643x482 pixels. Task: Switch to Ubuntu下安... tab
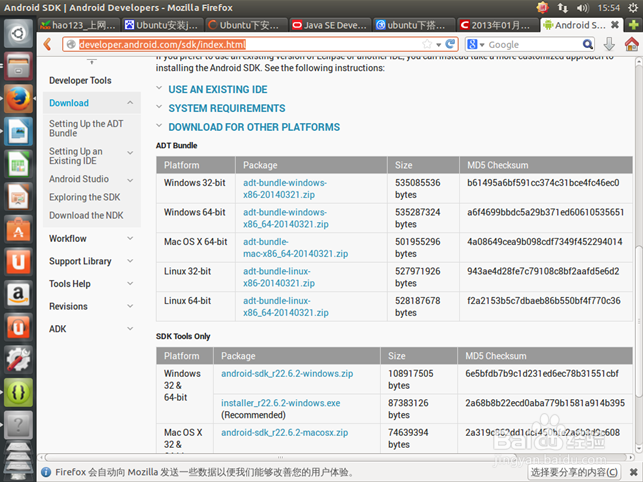[x=246, y=25]
